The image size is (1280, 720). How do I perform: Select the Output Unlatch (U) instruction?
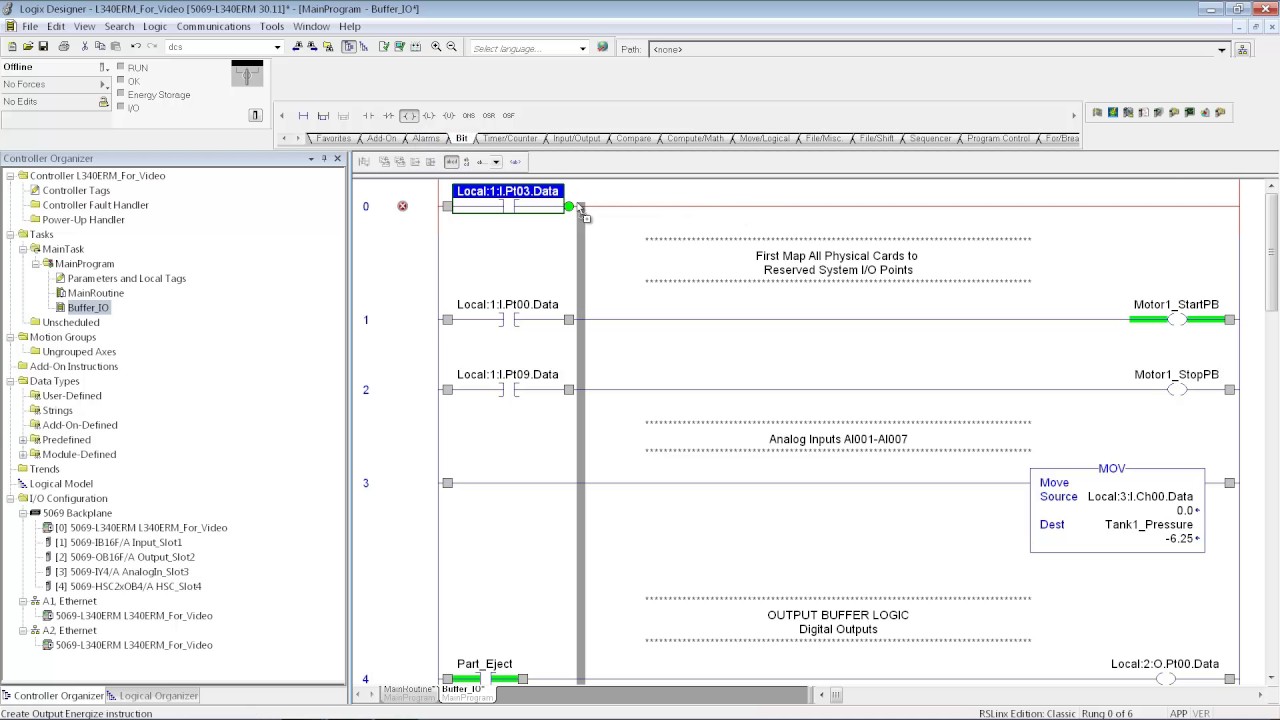coord(448,116)
